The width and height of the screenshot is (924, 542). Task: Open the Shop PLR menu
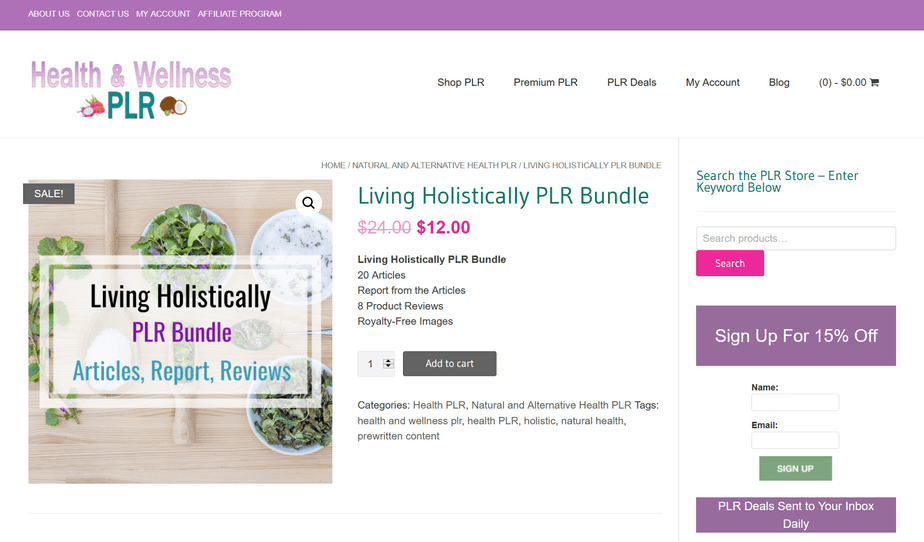click(460, 82)
